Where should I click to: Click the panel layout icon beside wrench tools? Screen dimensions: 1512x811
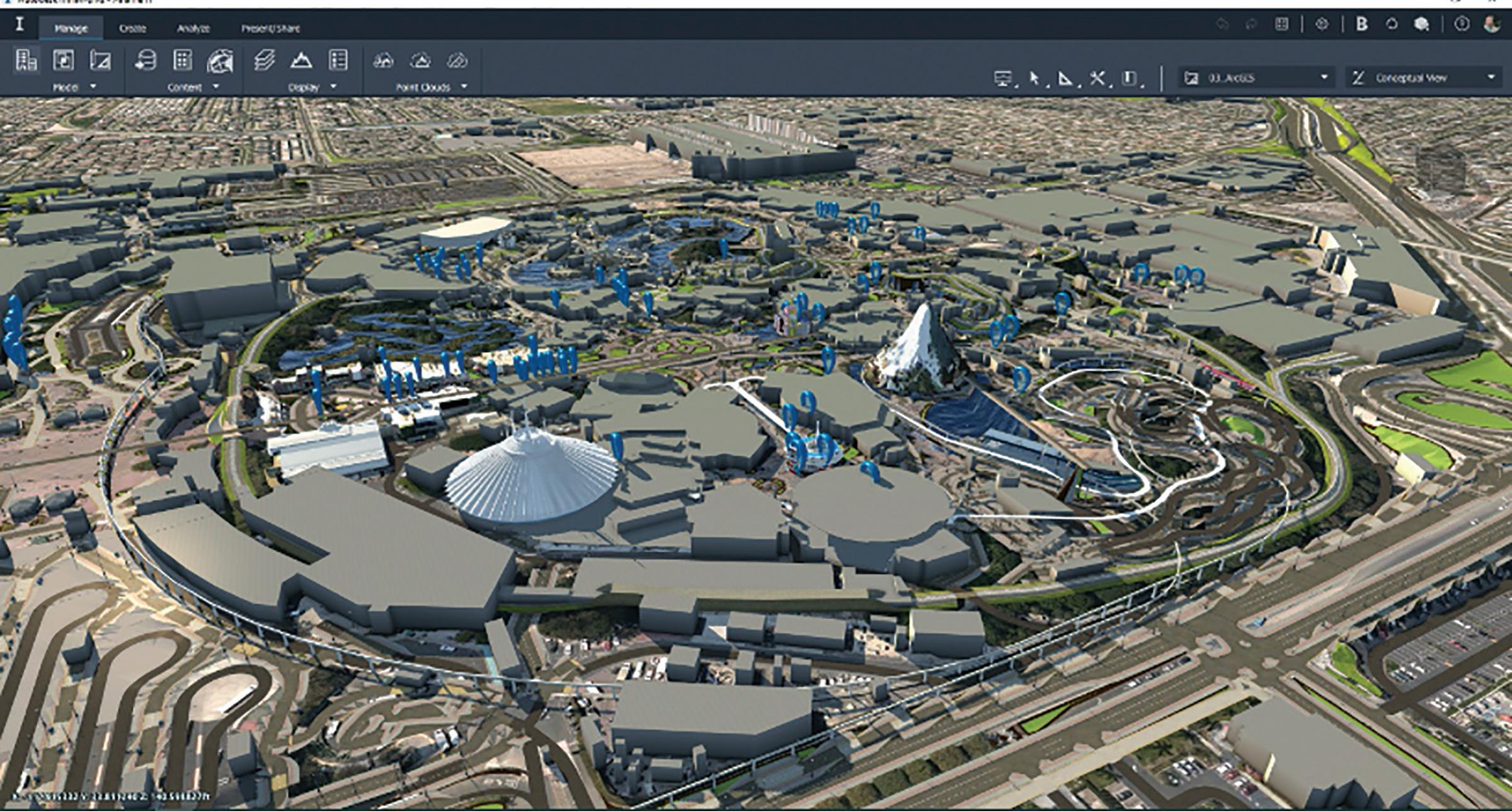point(1130,78)
